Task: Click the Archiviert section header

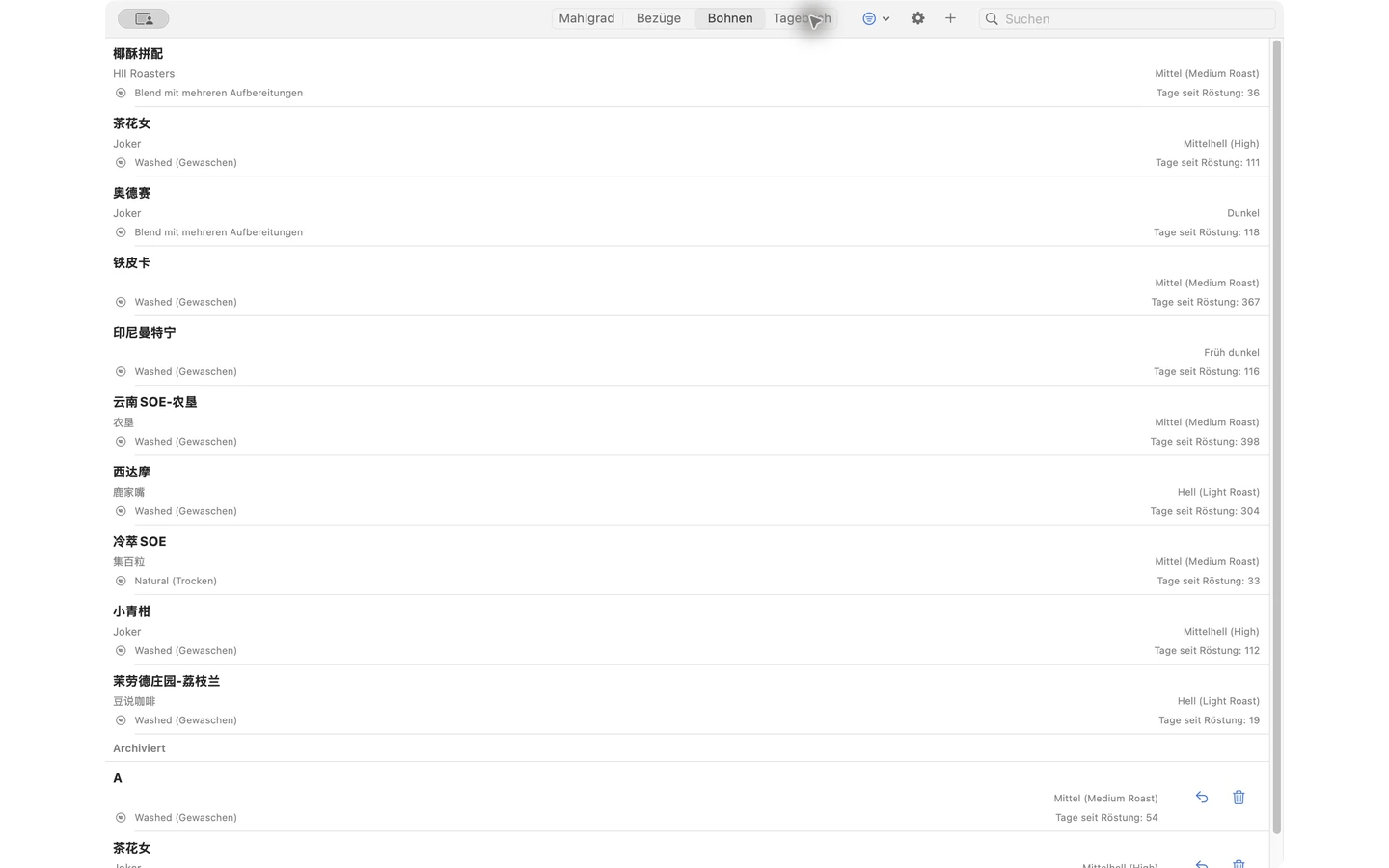Action: click(x=139, y=748)
